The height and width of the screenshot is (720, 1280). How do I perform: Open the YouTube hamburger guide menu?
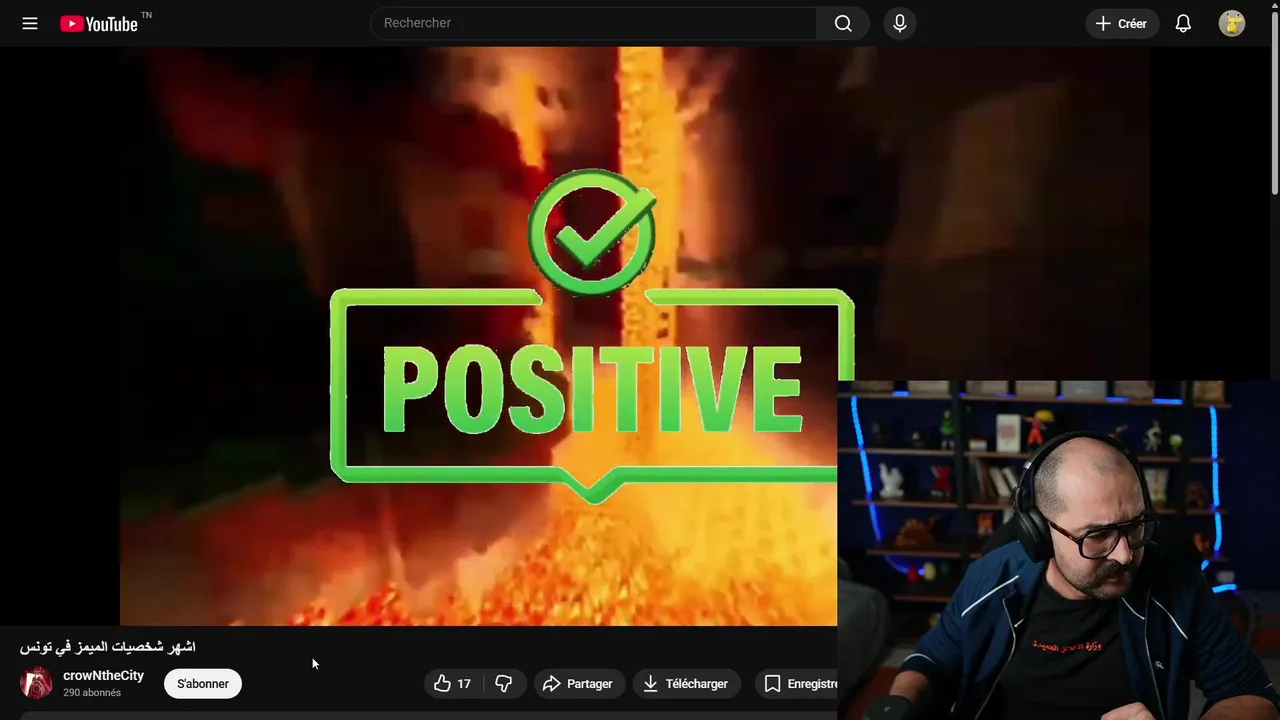[x=30, y=23]
